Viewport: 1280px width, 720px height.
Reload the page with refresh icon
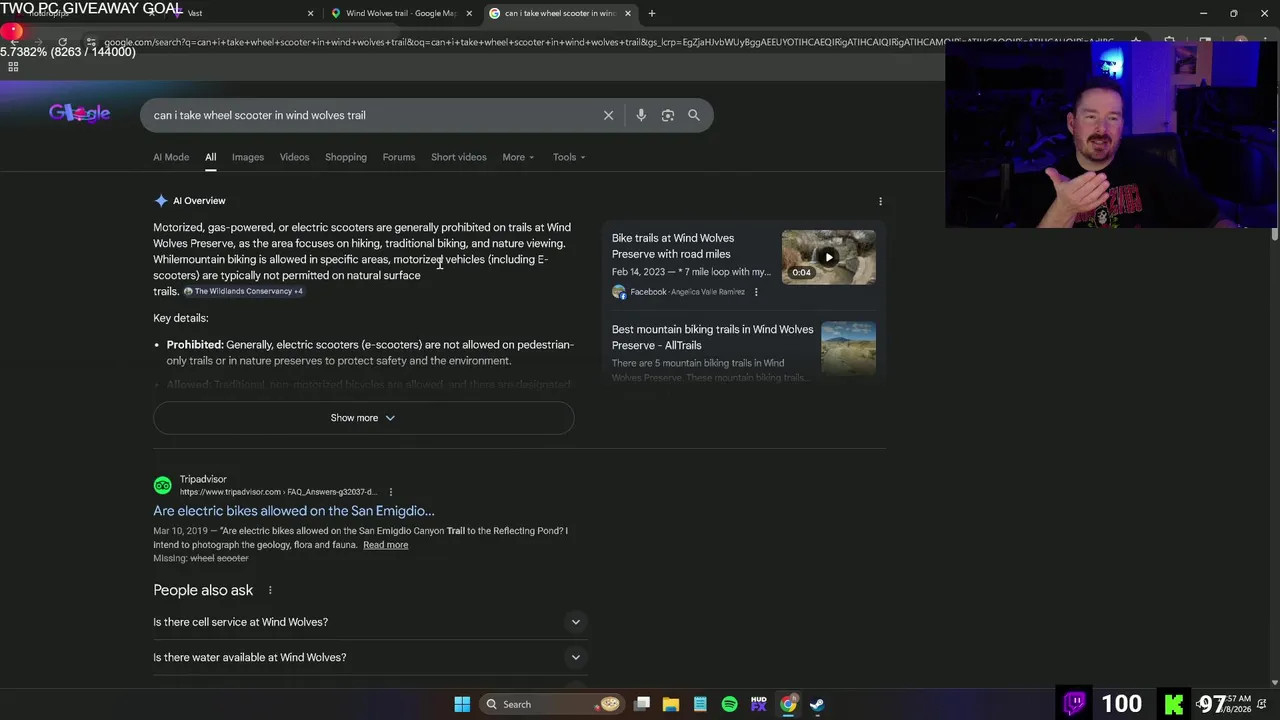62,42
